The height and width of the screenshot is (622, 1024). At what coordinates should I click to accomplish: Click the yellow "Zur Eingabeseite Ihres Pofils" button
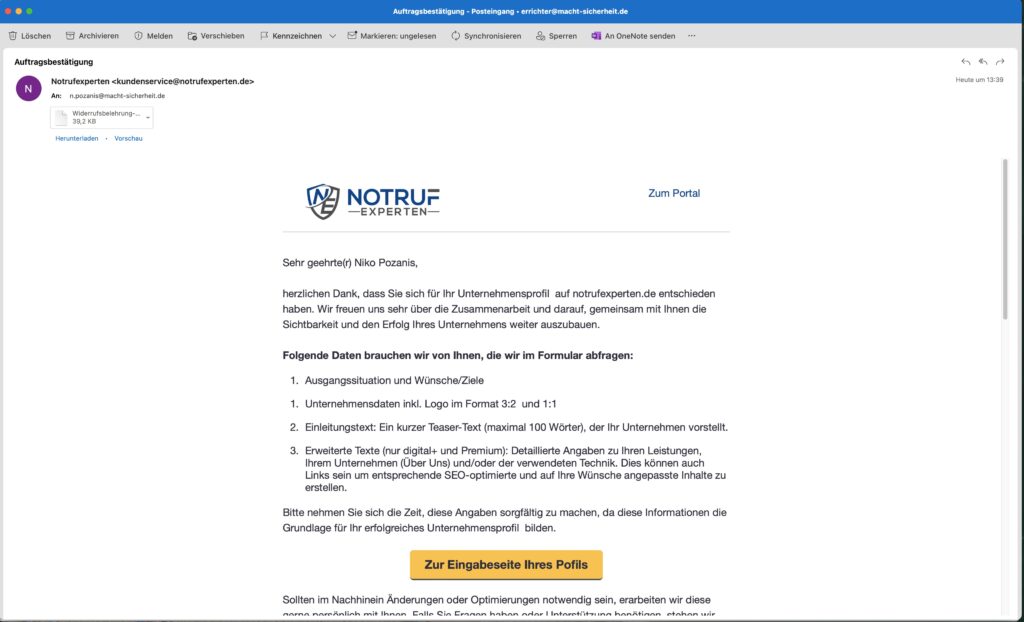506,565
